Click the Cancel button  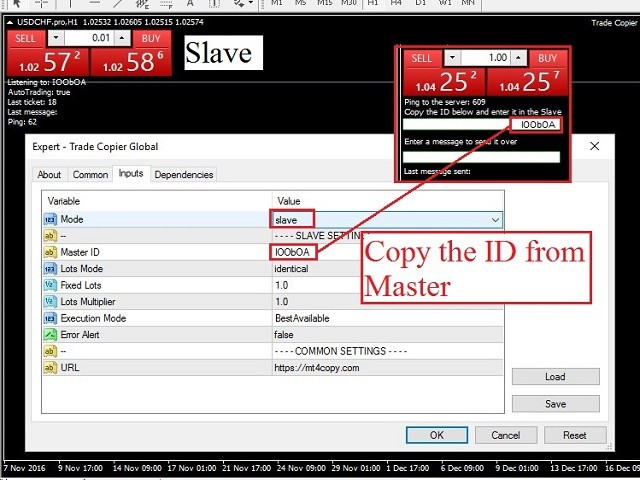tap(506, 435)
